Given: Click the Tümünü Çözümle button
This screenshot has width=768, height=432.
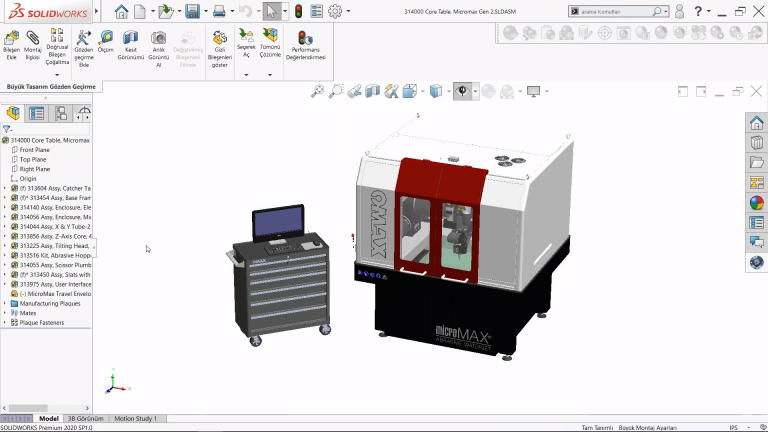Looking at the screenshot, I should [270, 38].
